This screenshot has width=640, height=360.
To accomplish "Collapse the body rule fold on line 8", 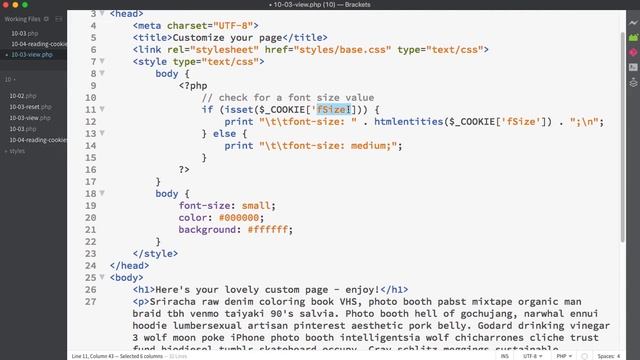I will click(x=102, y=73).
